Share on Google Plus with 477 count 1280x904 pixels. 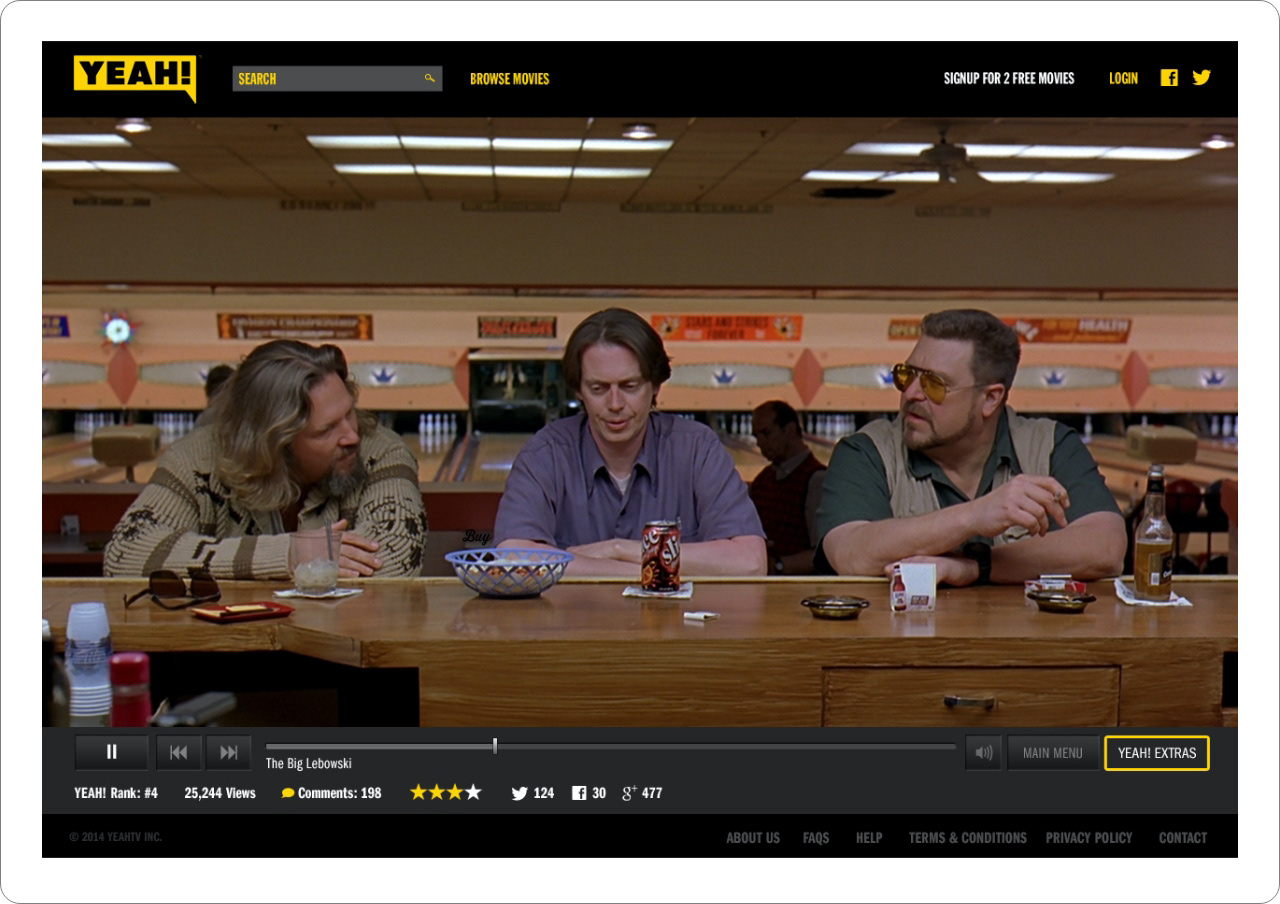642,793
